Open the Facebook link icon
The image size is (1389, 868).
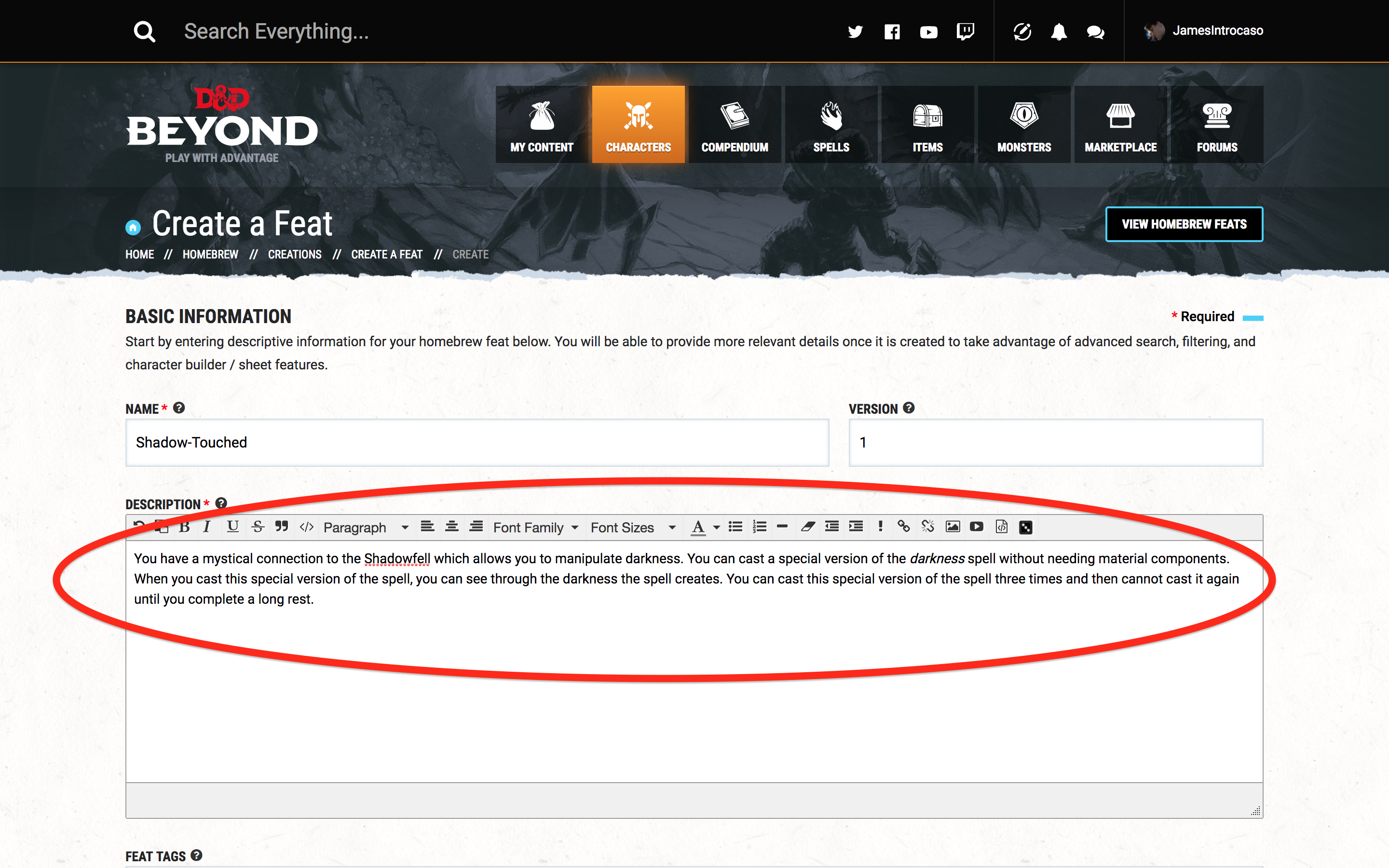click(892, 31)
